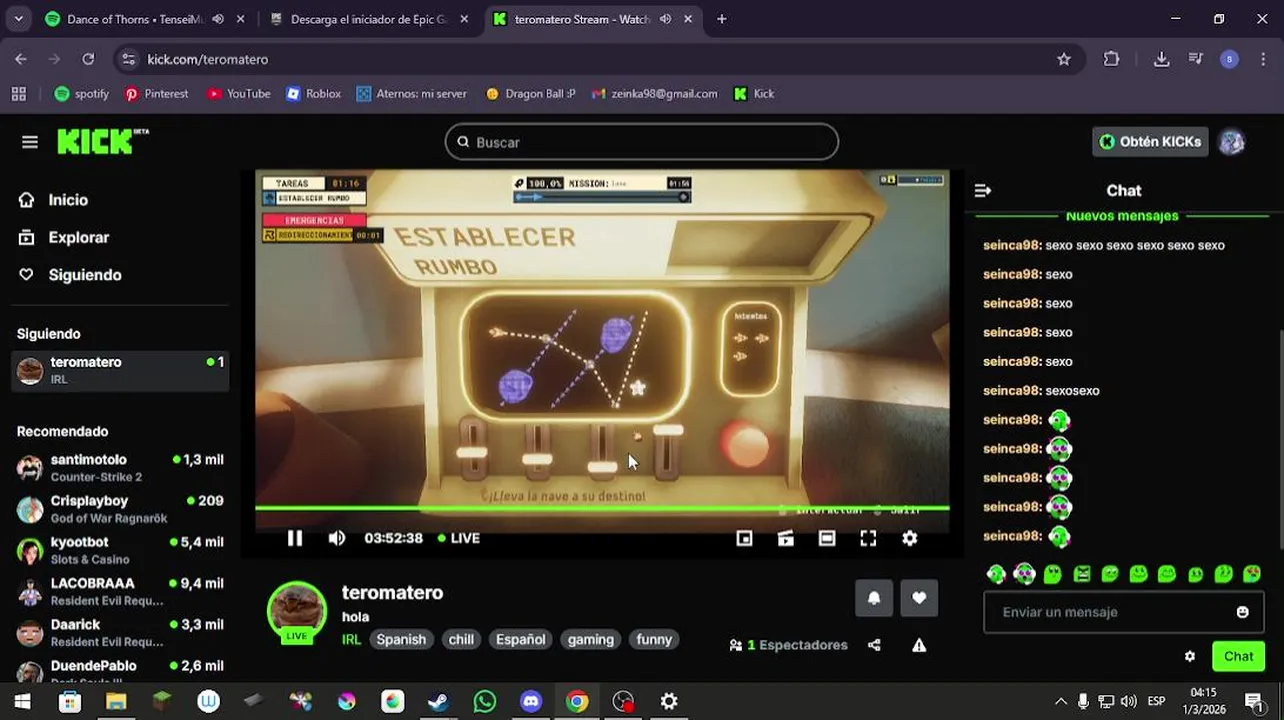This screenshot has width=1284, height=720.
Task: Open the Kick hamburger menu
Action: (x=30, y=142)
